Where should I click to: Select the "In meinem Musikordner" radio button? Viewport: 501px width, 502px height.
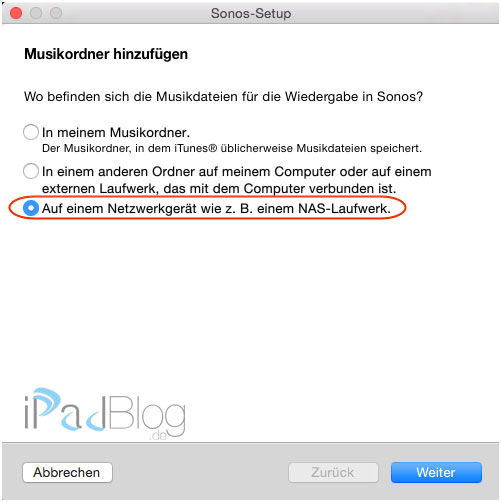click(x=31, y=132)
